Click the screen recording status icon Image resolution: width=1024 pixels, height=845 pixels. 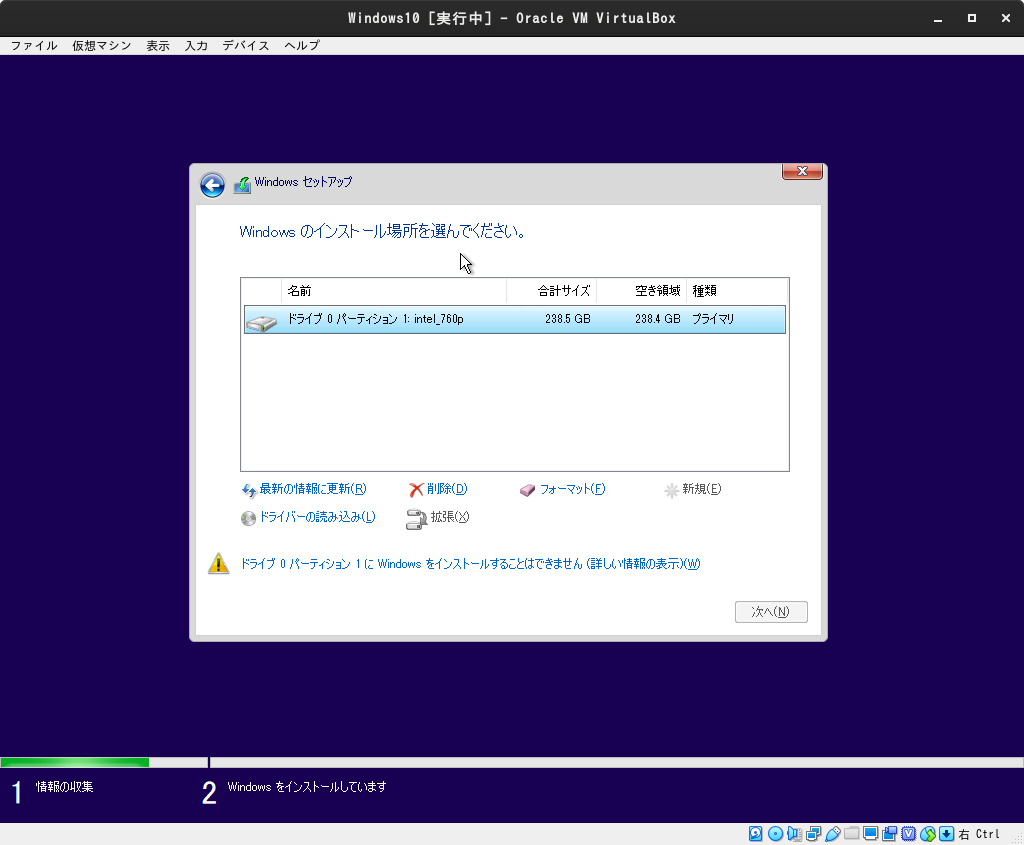coord(889,834)
